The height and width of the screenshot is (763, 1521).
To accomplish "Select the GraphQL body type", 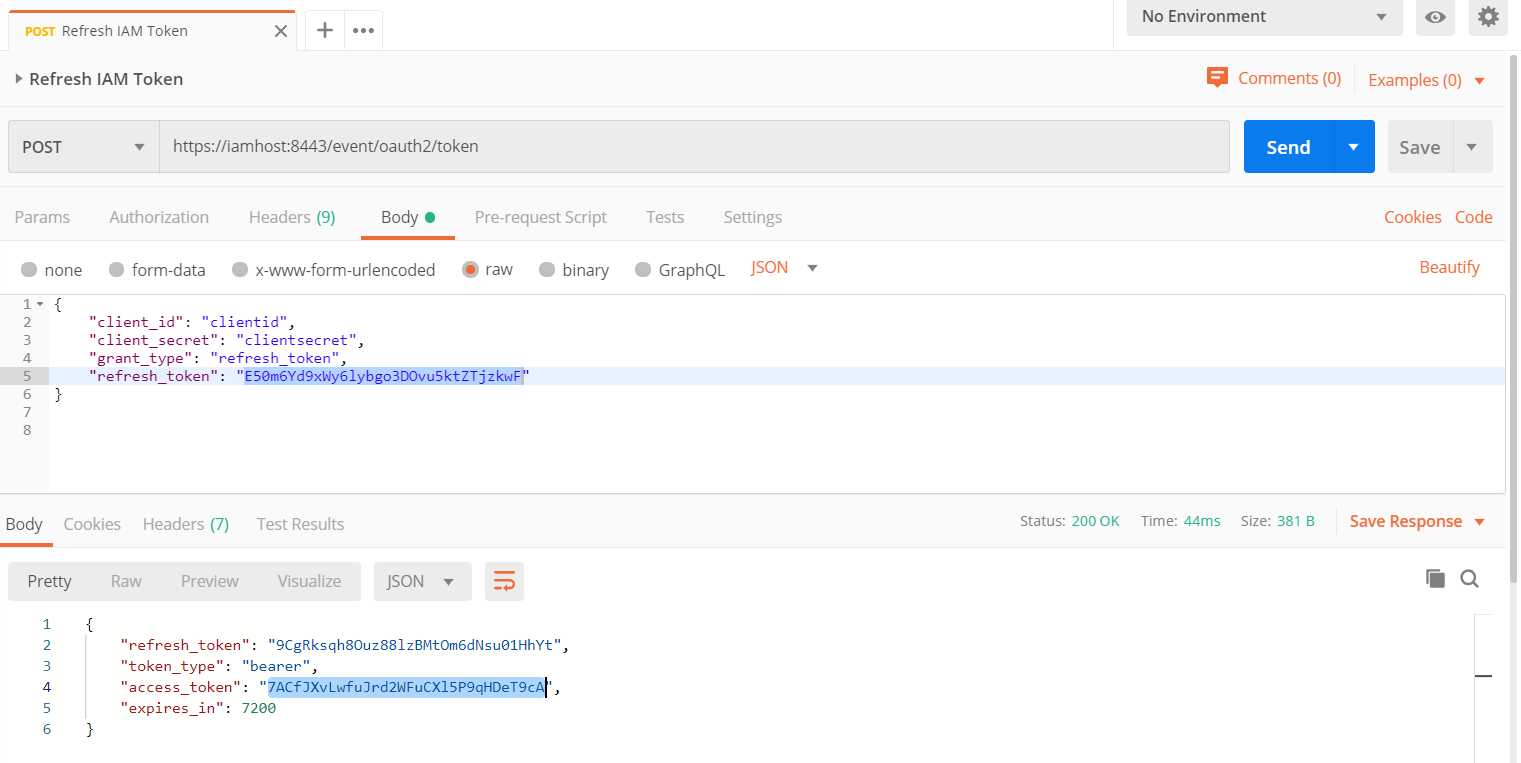I will tap(680, 269).
